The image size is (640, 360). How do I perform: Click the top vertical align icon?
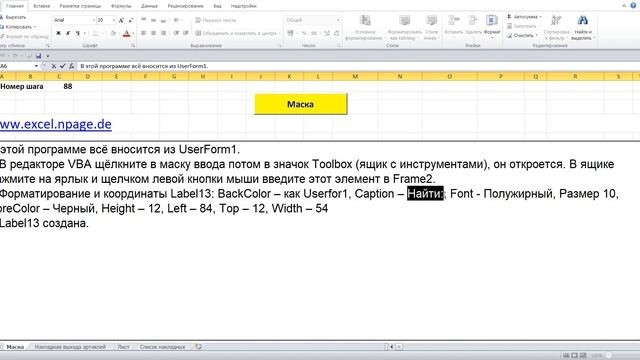click(144, 20)
